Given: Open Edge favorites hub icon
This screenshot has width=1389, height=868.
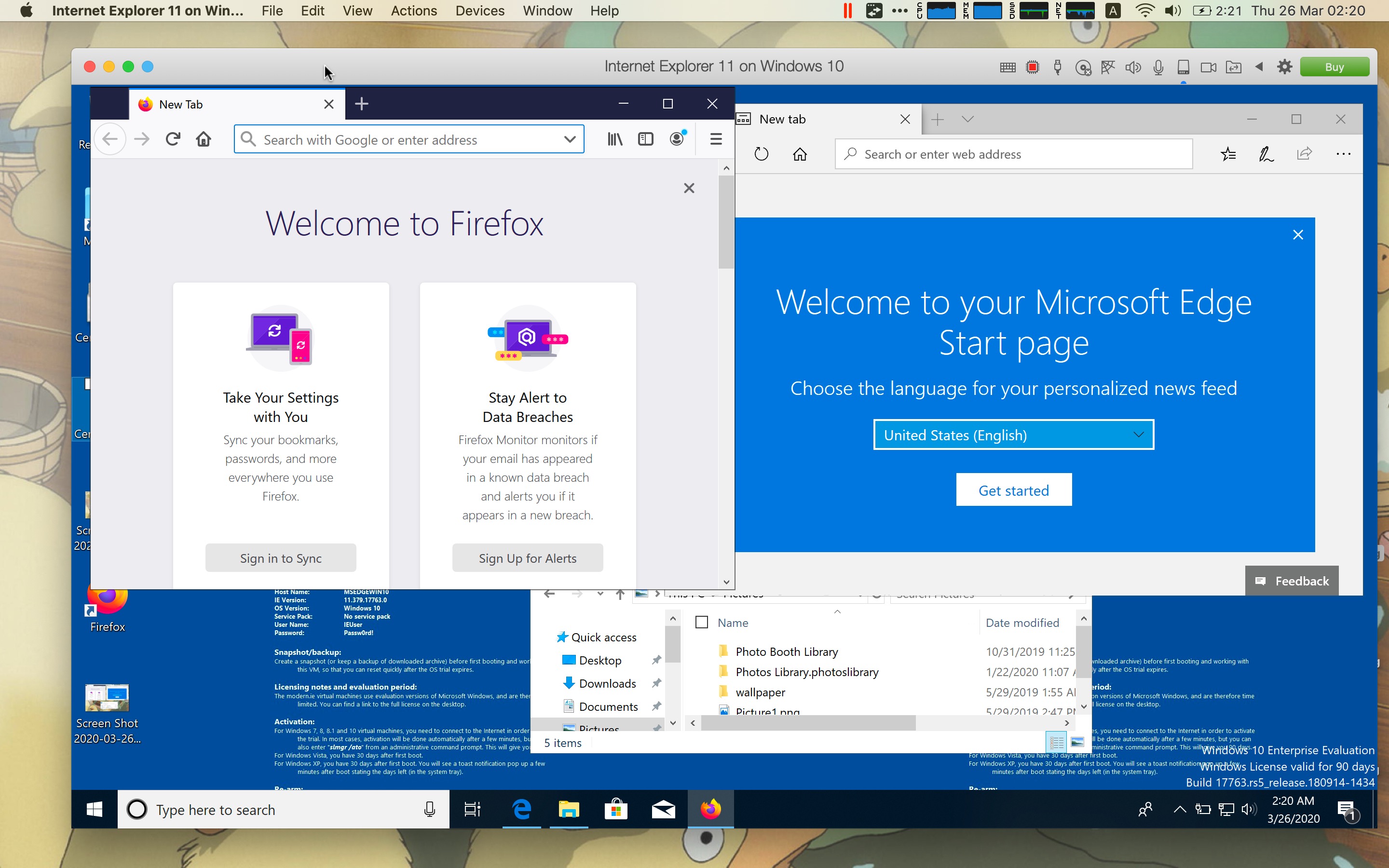Looking at the screenshot, I should (1228, 154).
